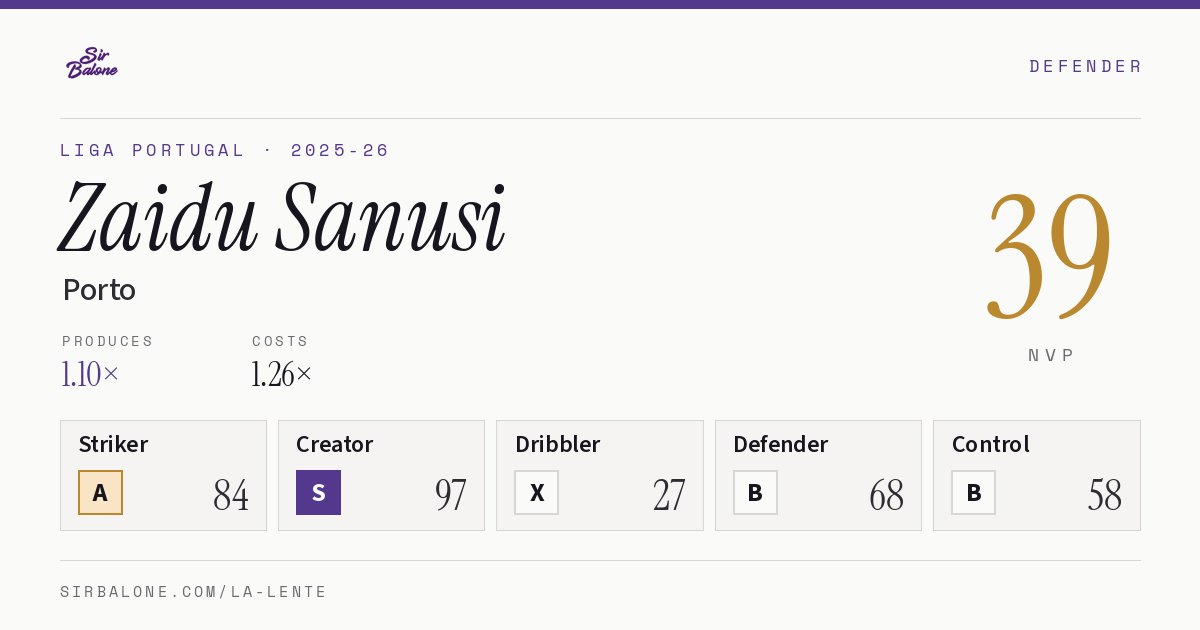Click the Creator score 97
This screenshot has width=1200, height=630.
tap(450, 494)
